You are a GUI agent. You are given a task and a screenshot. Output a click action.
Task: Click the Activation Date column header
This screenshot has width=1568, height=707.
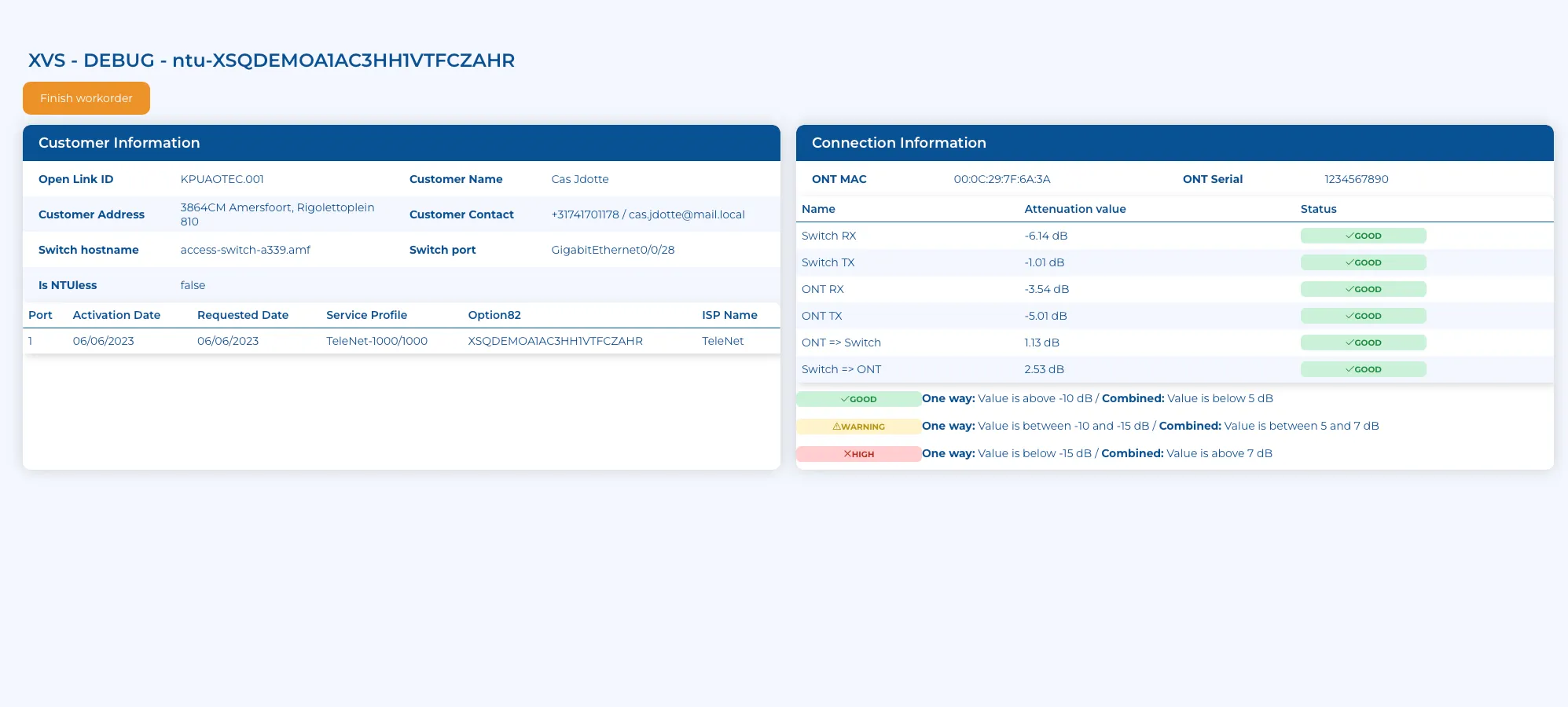pos(116,315)
